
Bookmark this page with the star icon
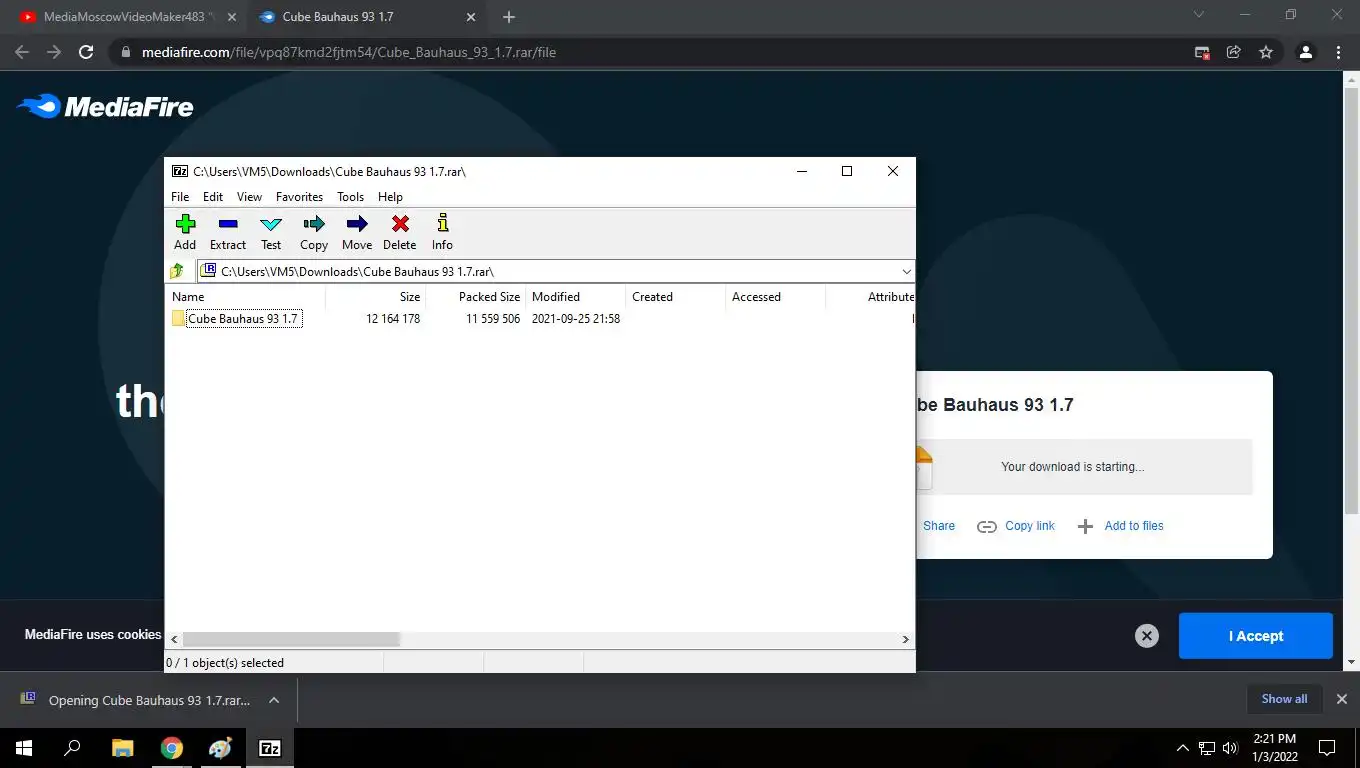1266,52
